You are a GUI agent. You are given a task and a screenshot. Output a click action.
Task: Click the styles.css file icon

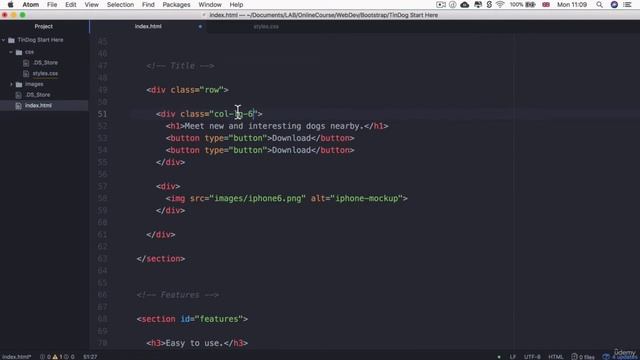tap(26, 73)
